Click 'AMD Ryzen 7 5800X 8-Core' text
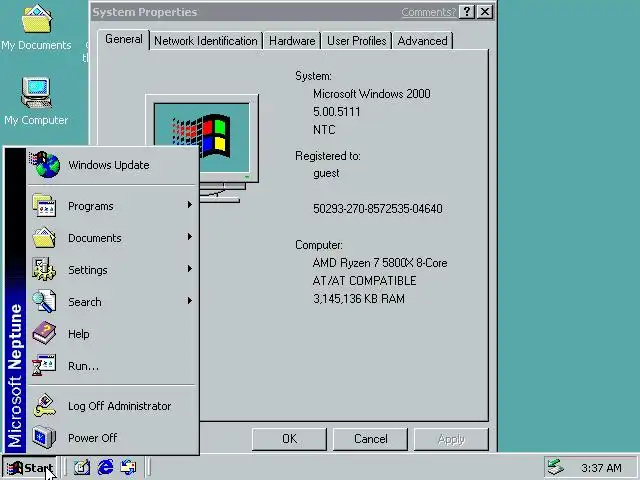The image size is (640, 480). point(380,263)
